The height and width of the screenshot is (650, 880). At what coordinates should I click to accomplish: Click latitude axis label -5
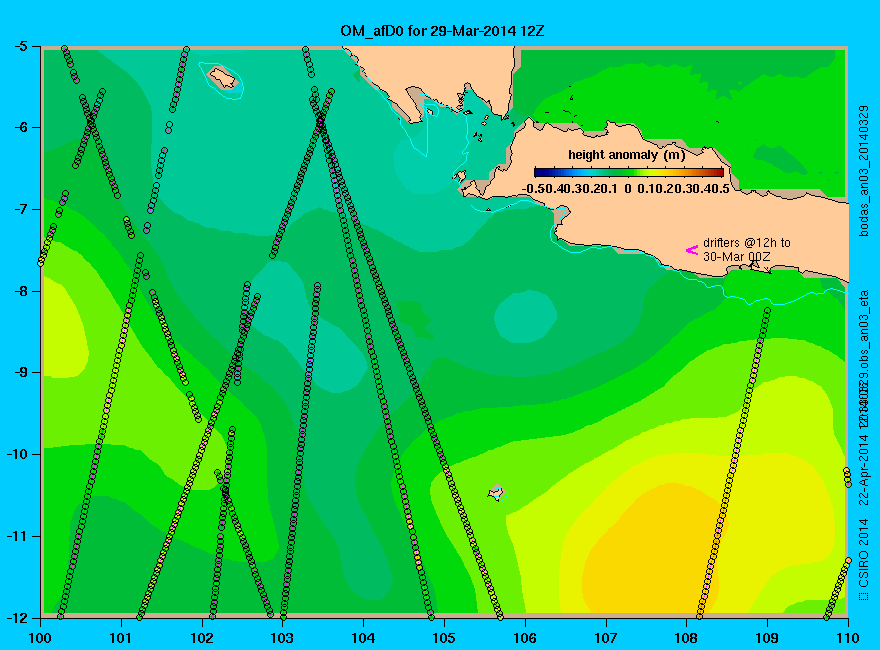pos(20,45)
